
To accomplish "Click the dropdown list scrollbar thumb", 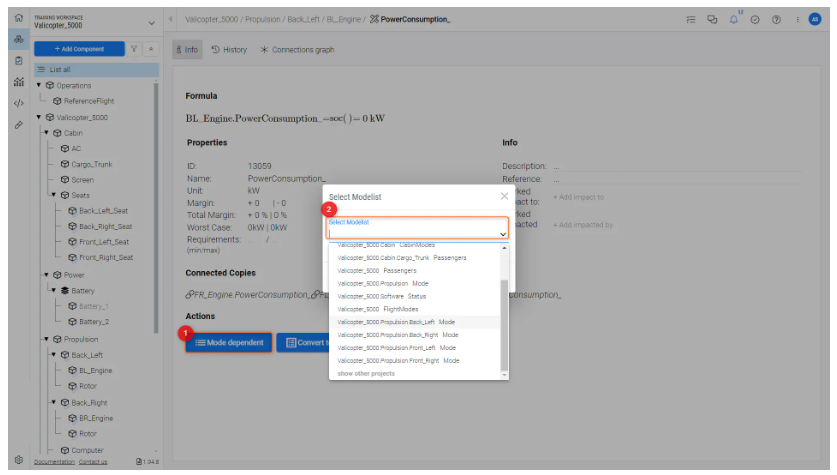I will click(x=504, y=324).
